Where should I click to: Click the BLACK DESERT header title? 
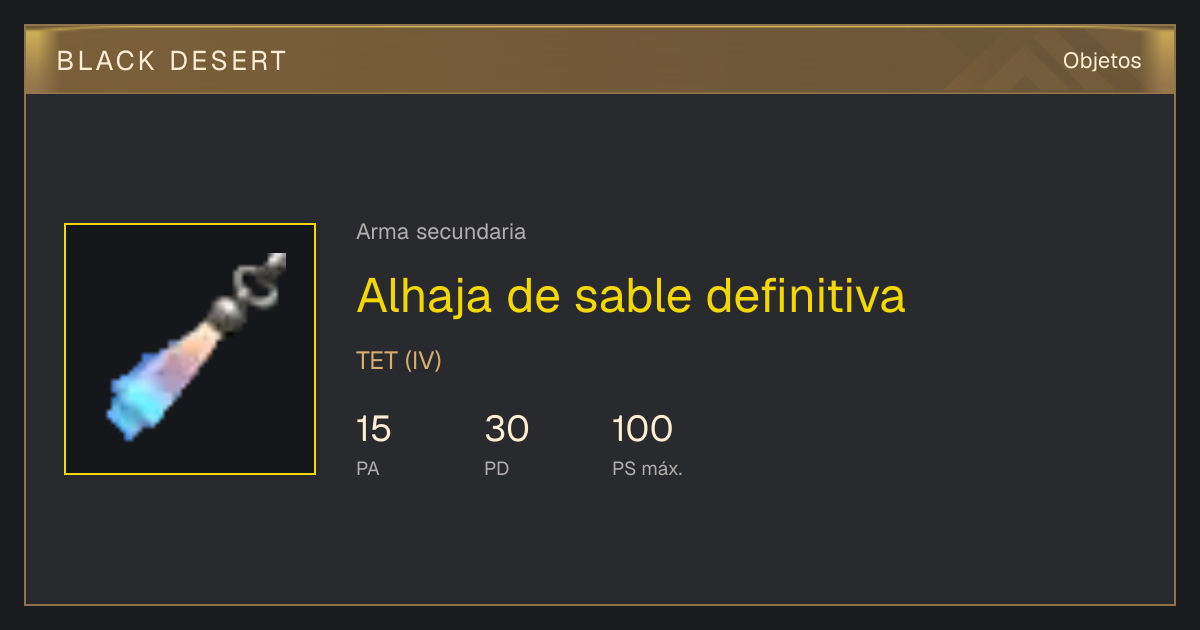[x=171, y=61]
